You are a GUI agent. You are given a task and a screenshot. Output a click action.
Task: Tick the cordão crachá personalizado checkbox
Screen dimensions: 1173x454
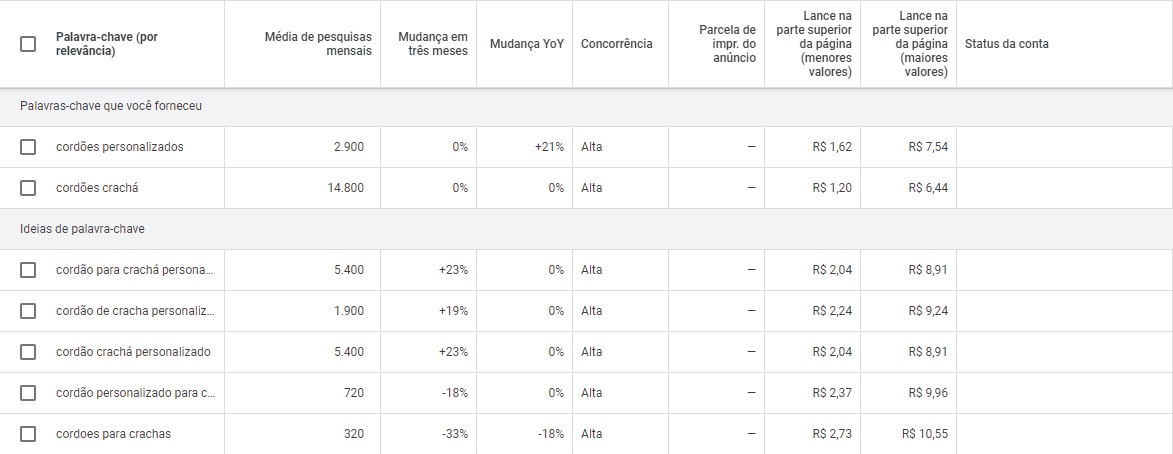[28, 352]
